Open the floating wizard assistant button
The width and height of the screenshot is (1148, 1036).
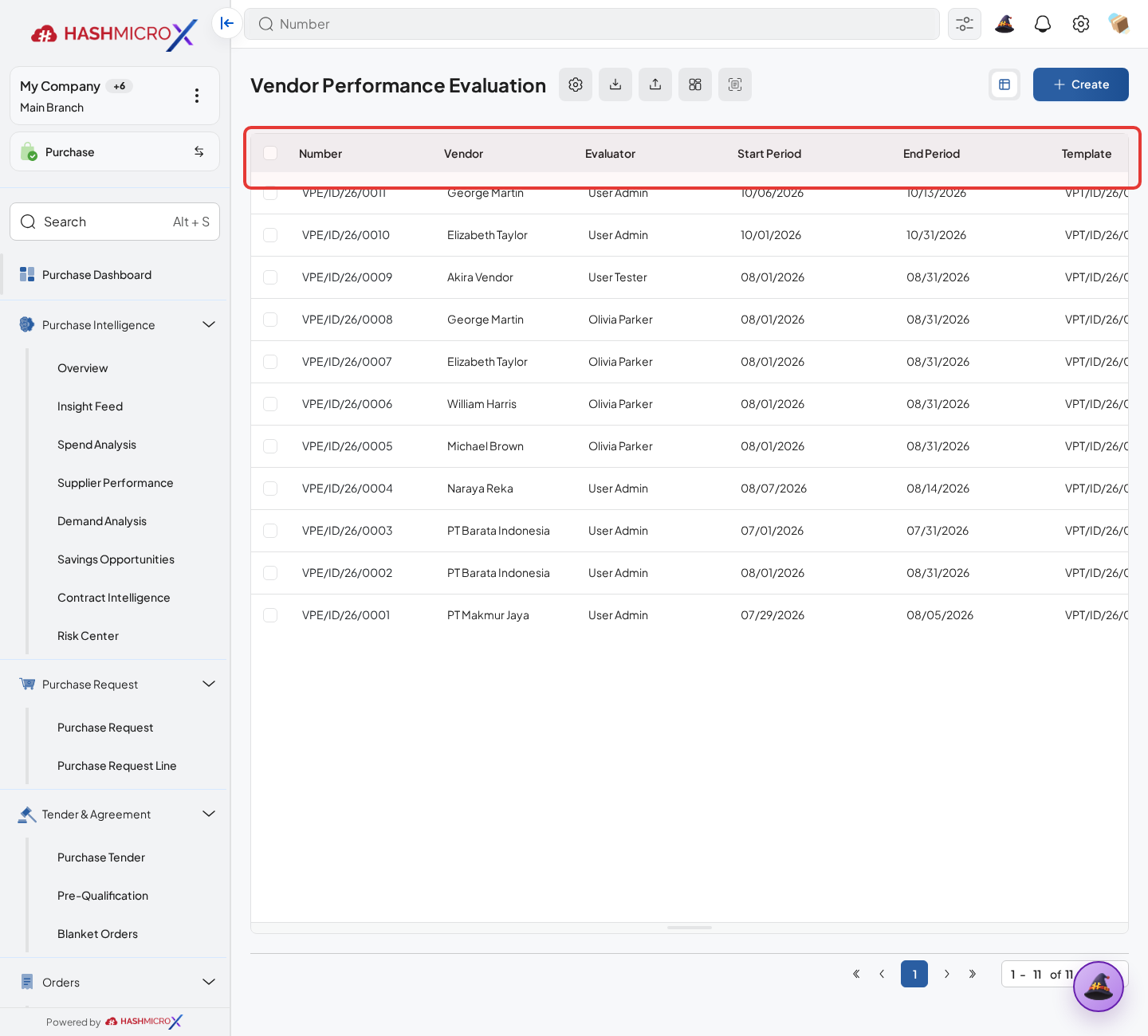(1099, 987)
